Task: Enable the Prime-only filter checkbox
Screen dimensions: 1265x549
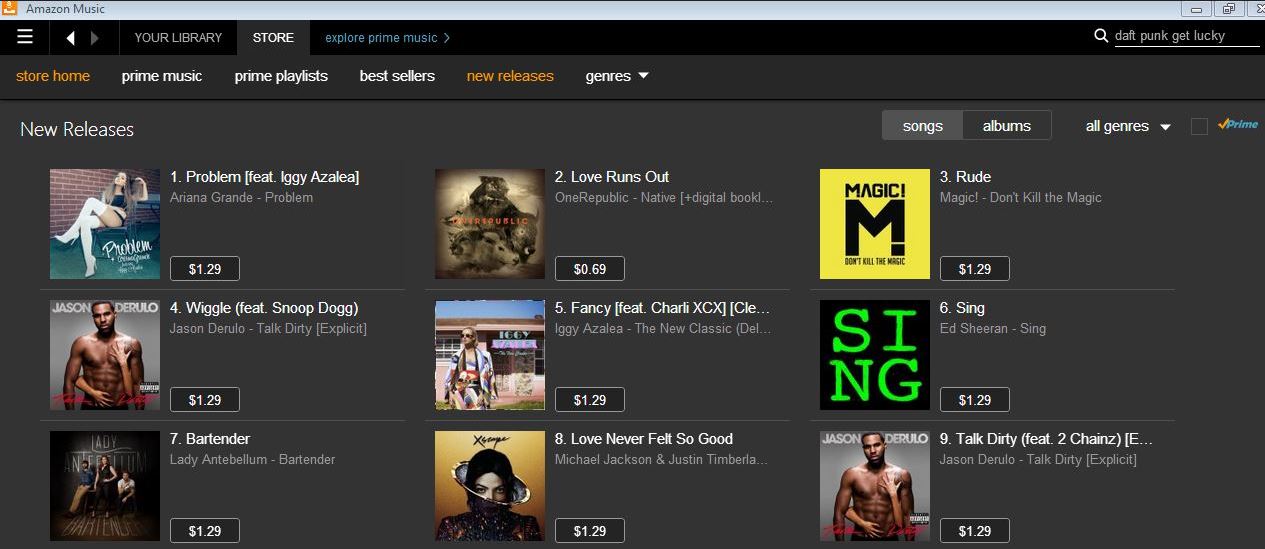Action: (x=1199, y=126)
